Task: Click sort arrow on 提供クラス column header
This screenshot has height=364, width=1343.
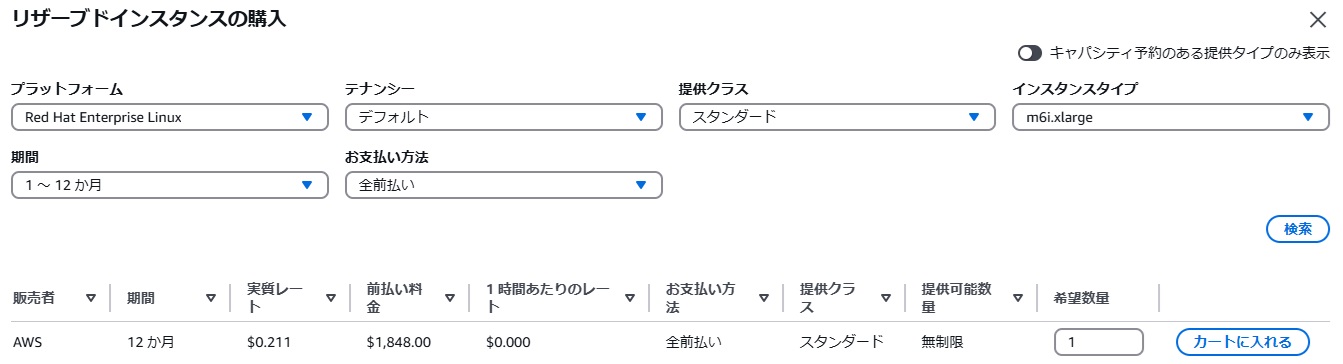Action: coord(886,298)
